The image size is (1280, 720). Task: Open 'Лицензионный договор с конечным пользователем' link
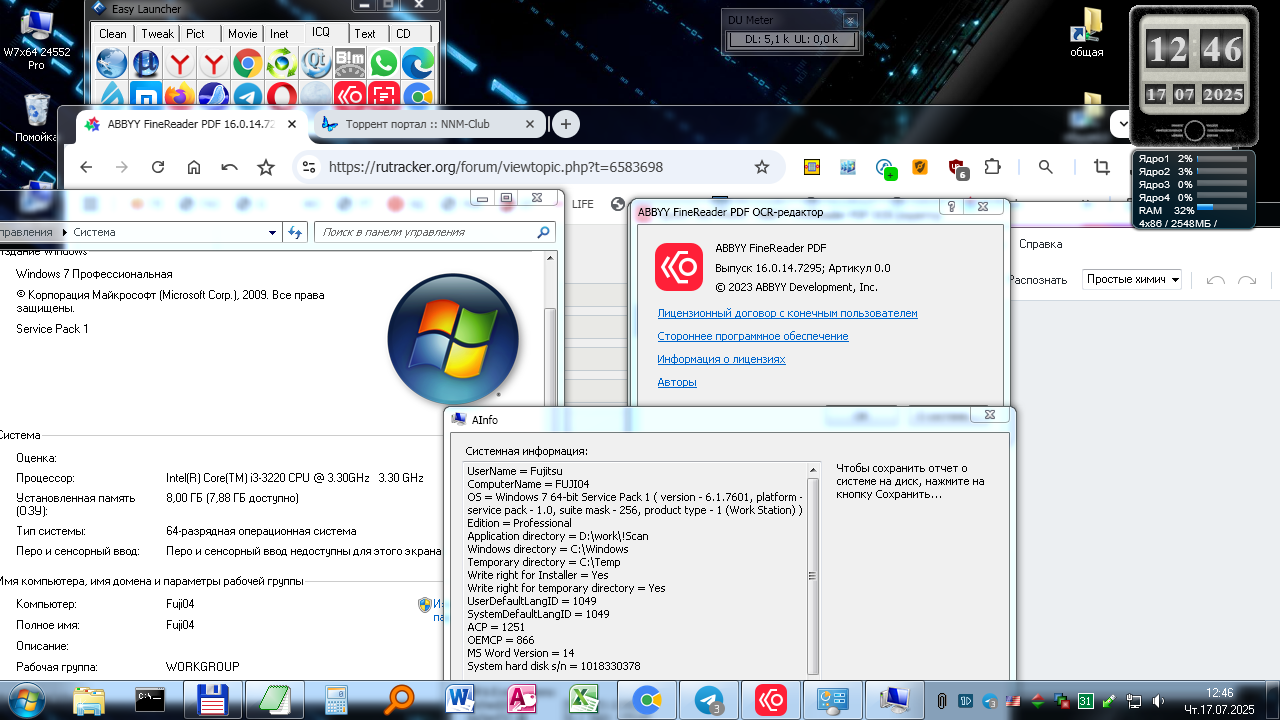tap(787, 313)
